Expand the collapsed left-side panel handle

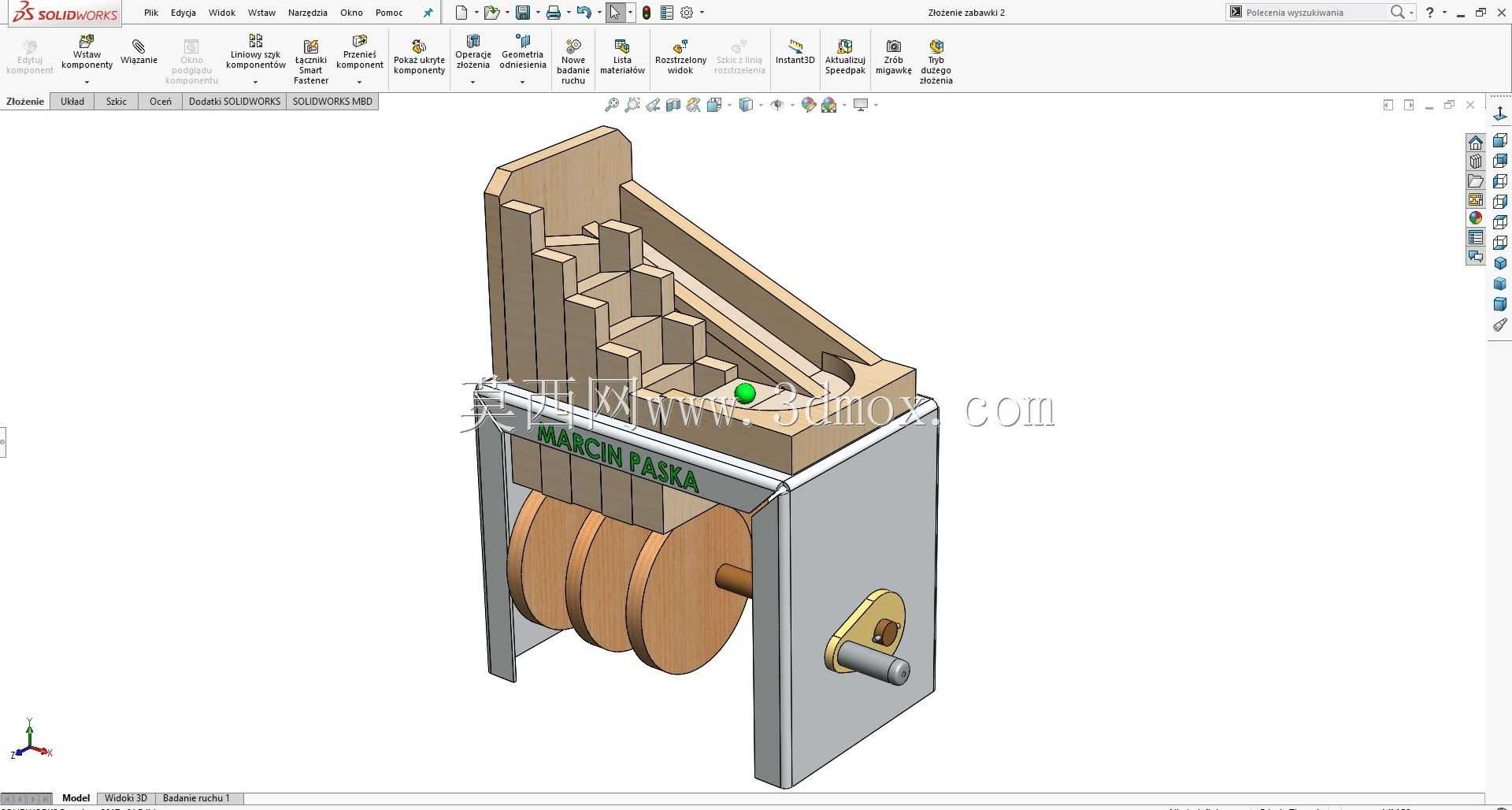point(2,442)
